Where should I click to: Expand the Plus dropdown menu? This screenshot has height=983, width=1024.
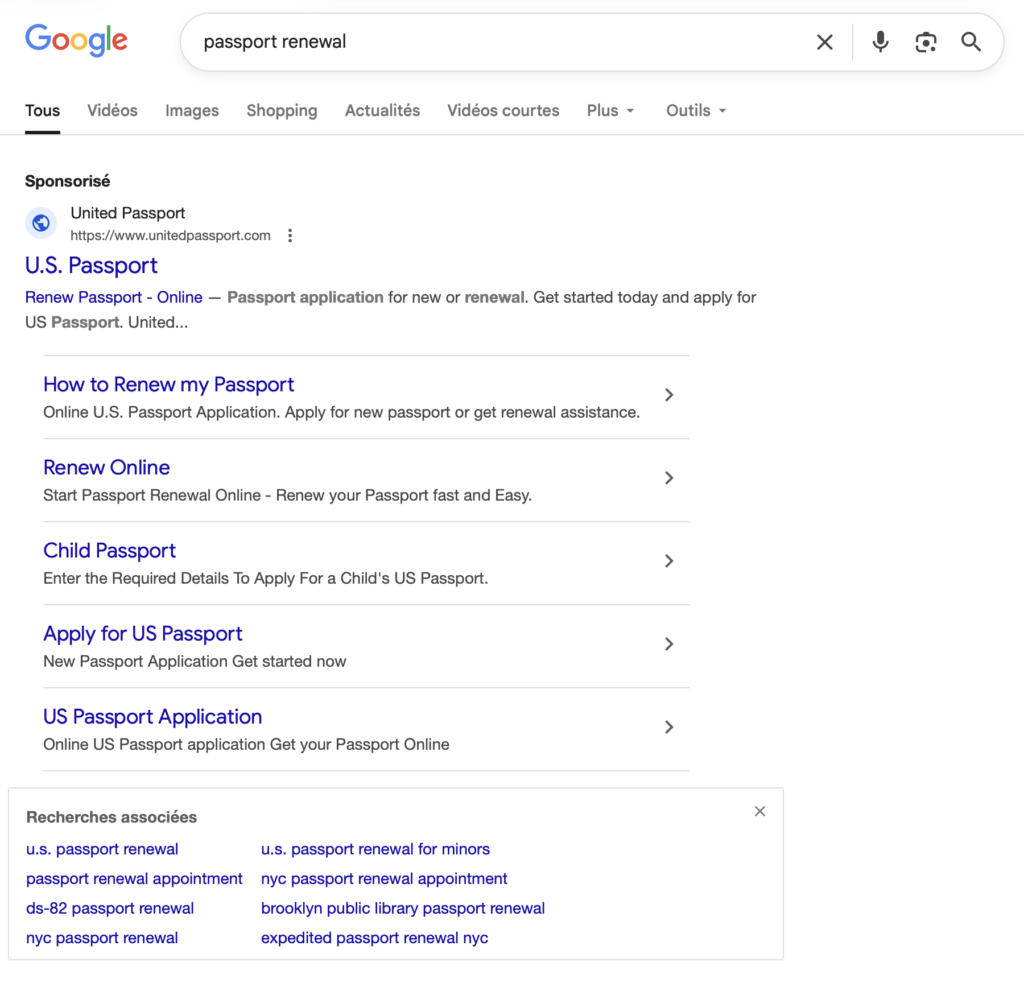tap(611, 111)
